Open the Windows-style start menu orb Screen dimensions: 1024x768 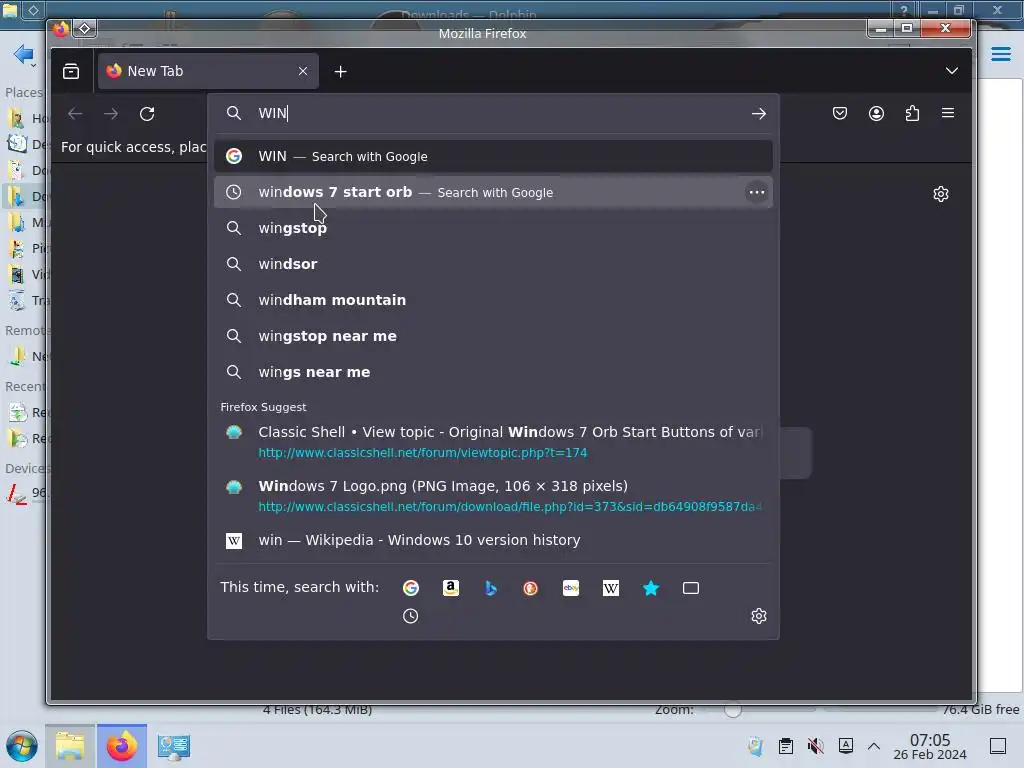pyautogui.click(x=22, y=746)
